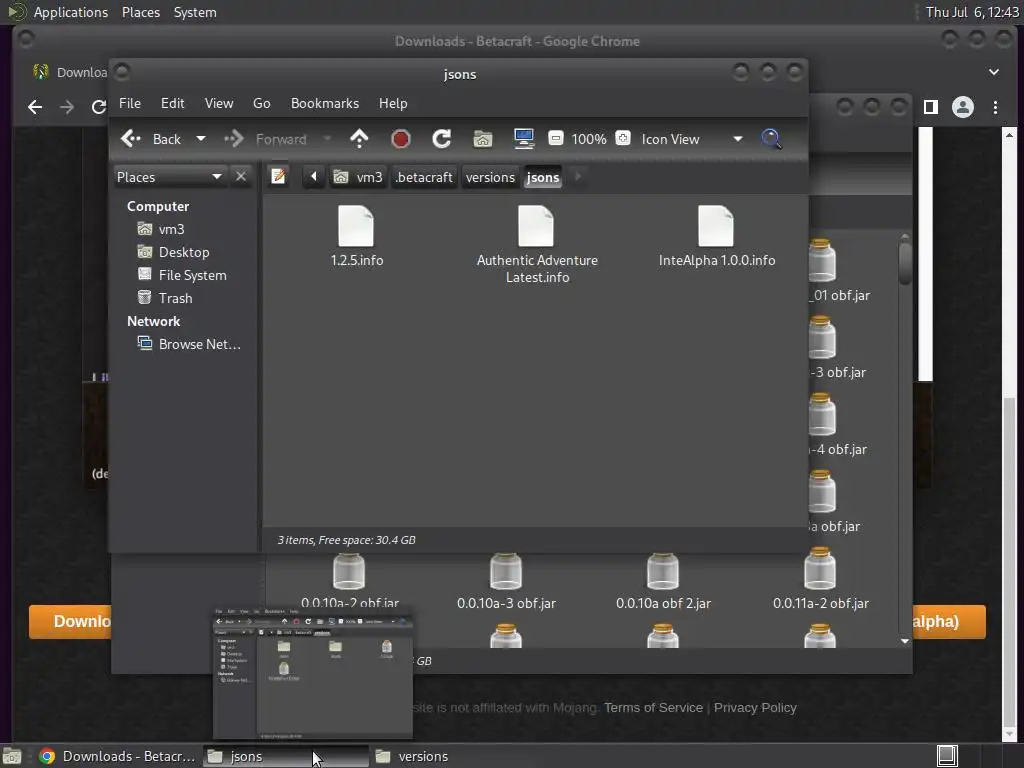Screen dimensions: 1024x768
Task: Open Icon View mode dropdown
Action: (692, 139)
